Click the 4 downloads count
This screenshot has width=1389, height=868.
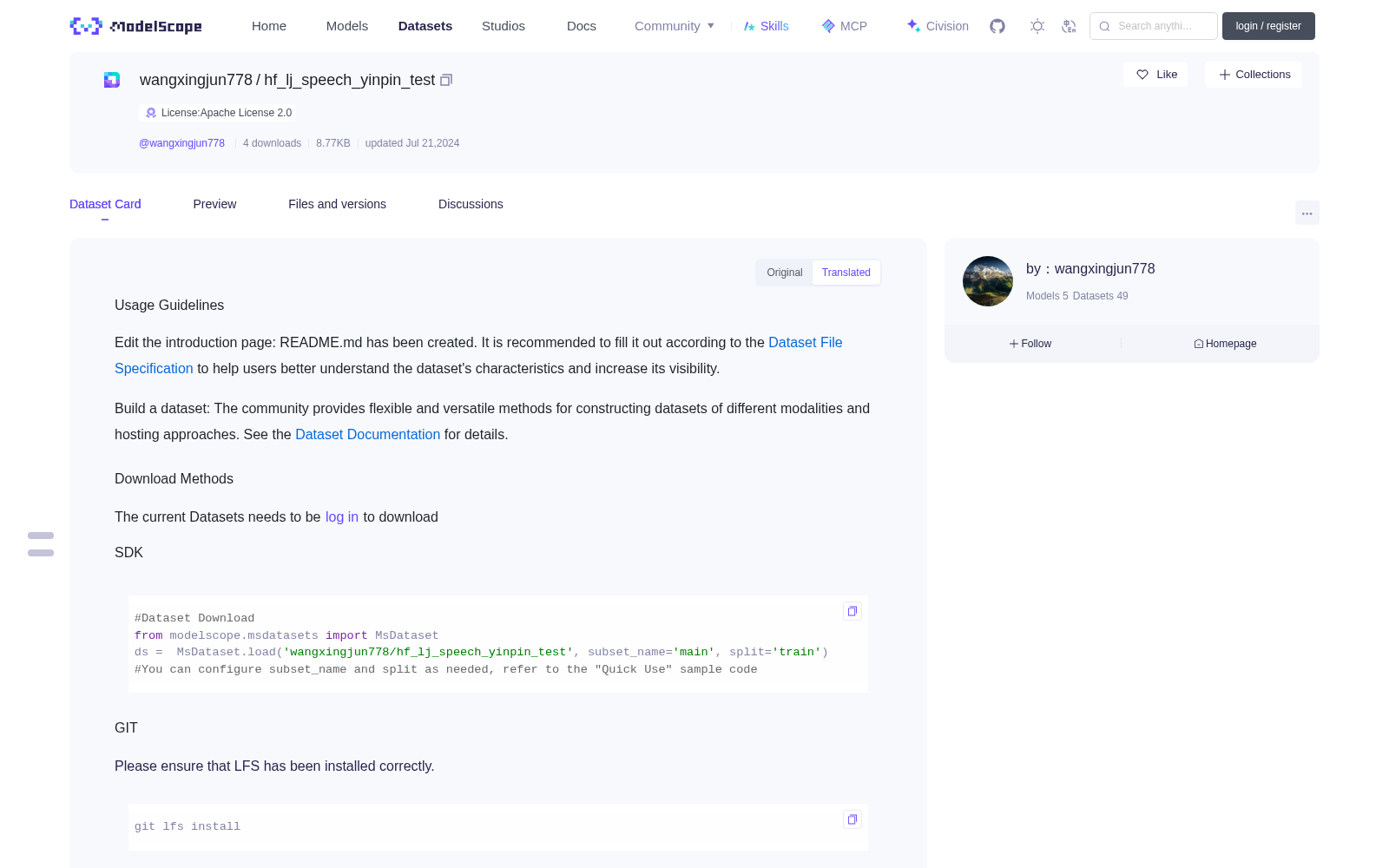[272, 143]
